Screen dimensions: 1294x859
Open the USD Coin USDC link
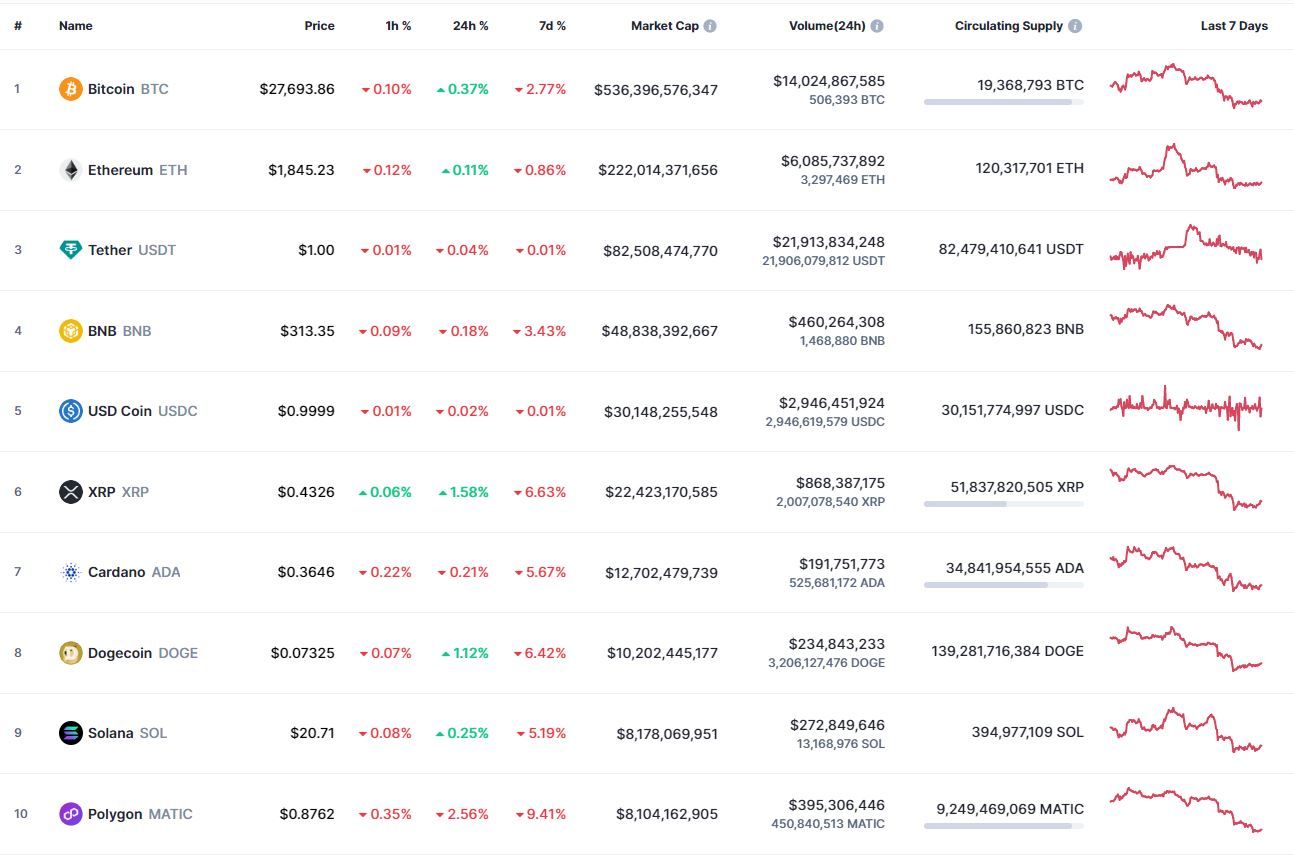143,411
